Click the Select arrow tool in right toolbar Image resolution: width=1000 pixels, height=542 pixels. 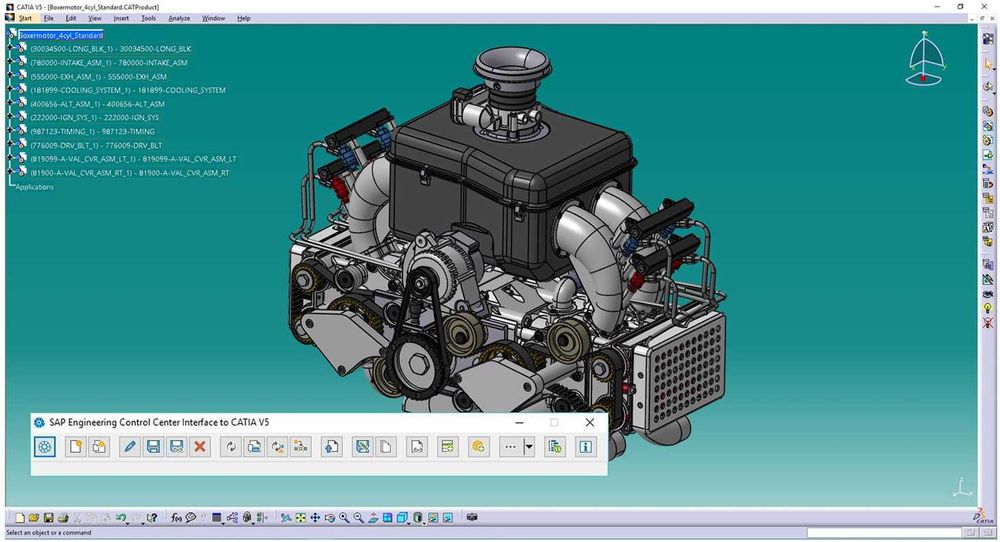point(988,64)
